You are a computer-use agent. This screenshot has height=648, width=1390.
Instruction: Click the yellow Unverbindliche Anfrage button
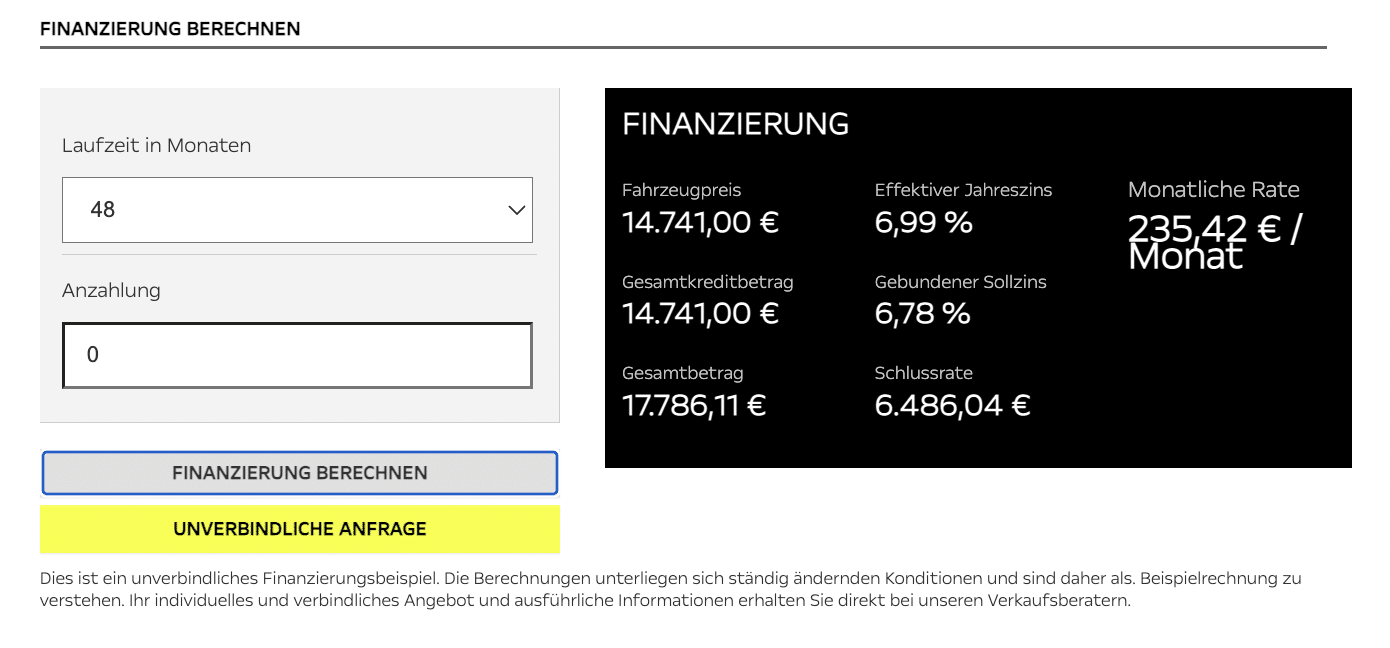pos(300,529)
